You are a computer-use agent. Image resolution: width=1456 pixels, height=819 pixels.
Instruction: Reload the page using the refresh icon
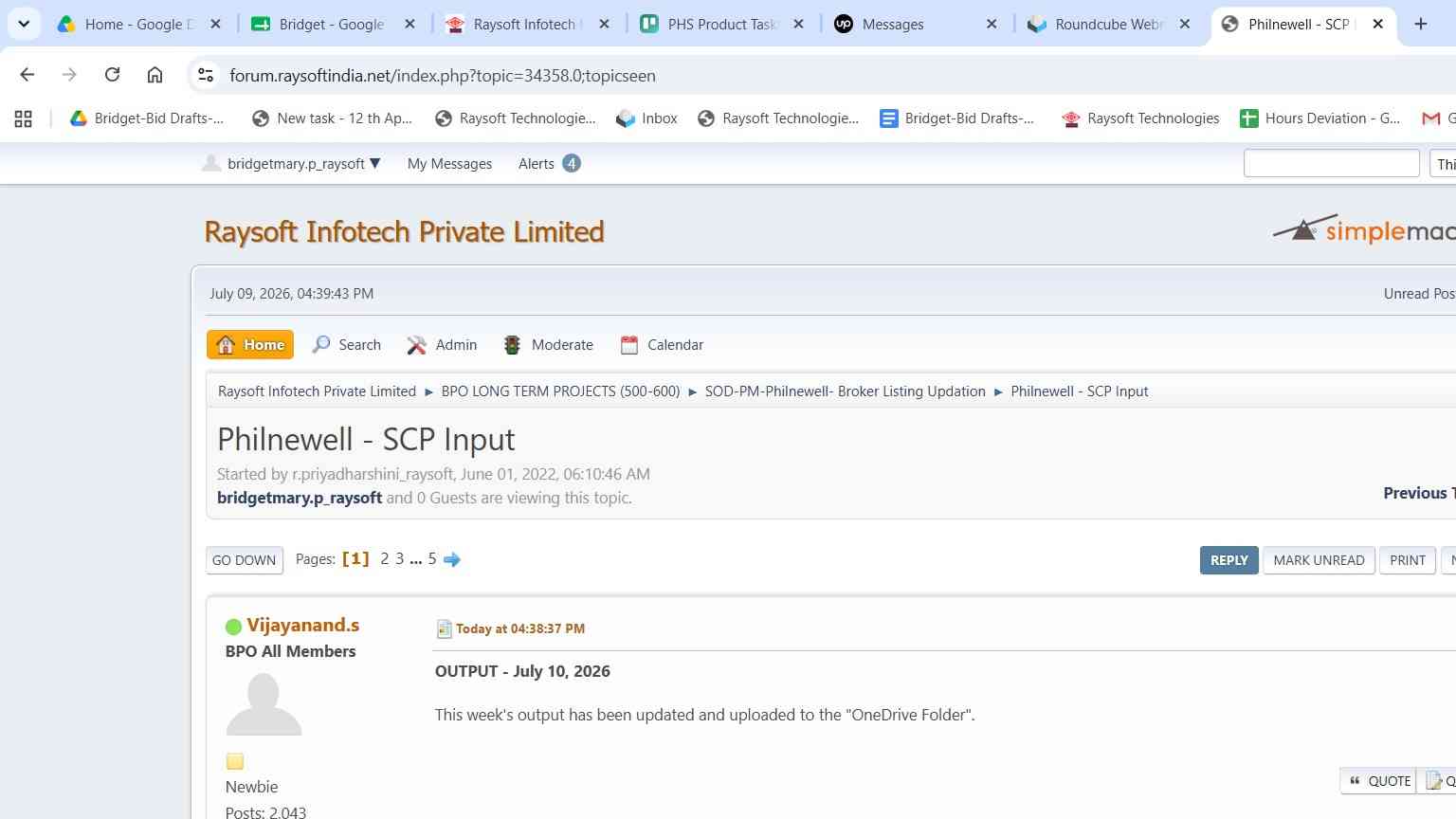(x=112, y=75)
